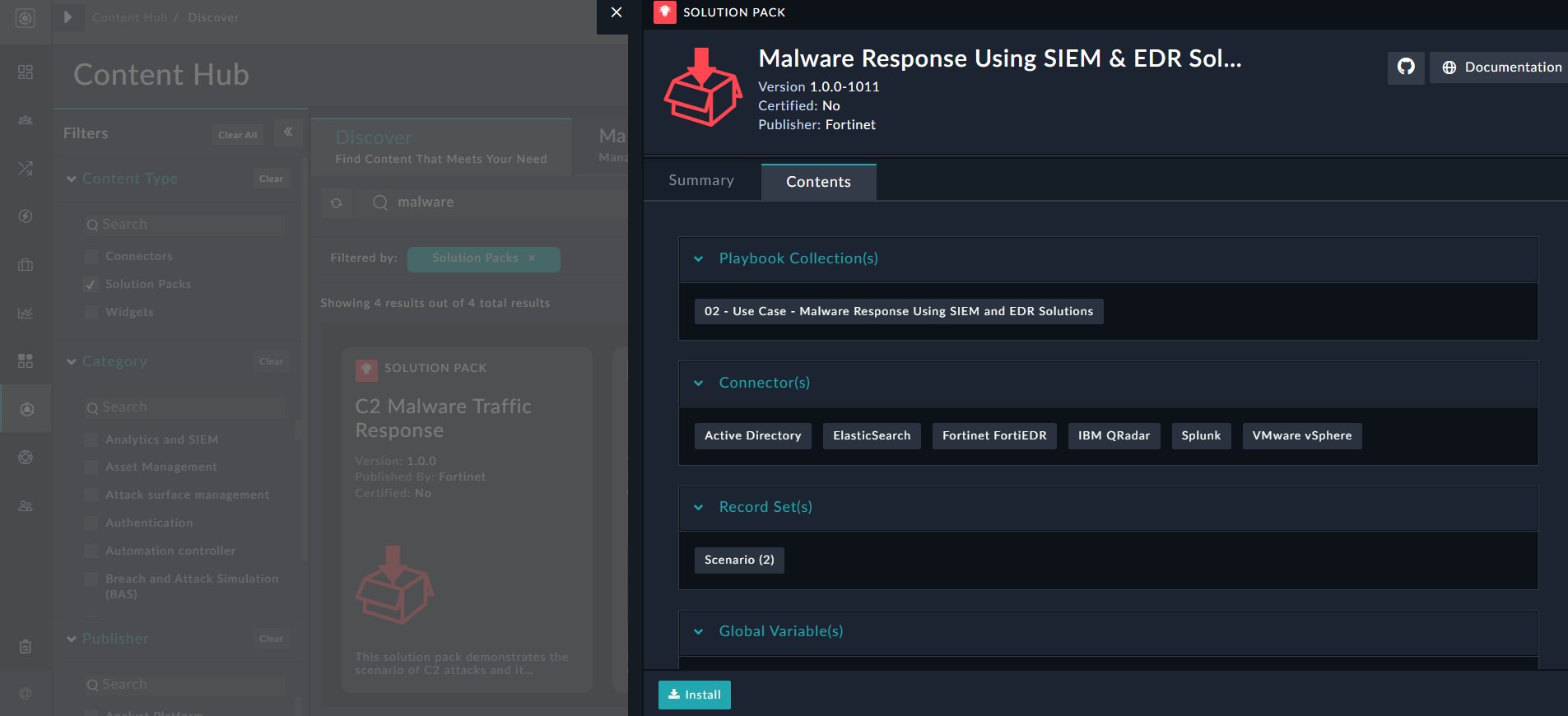The height and width of the screenshot is (716, 1568).
Task: Open the chart graph icon in sidebar
Action: tap(26, 313)
